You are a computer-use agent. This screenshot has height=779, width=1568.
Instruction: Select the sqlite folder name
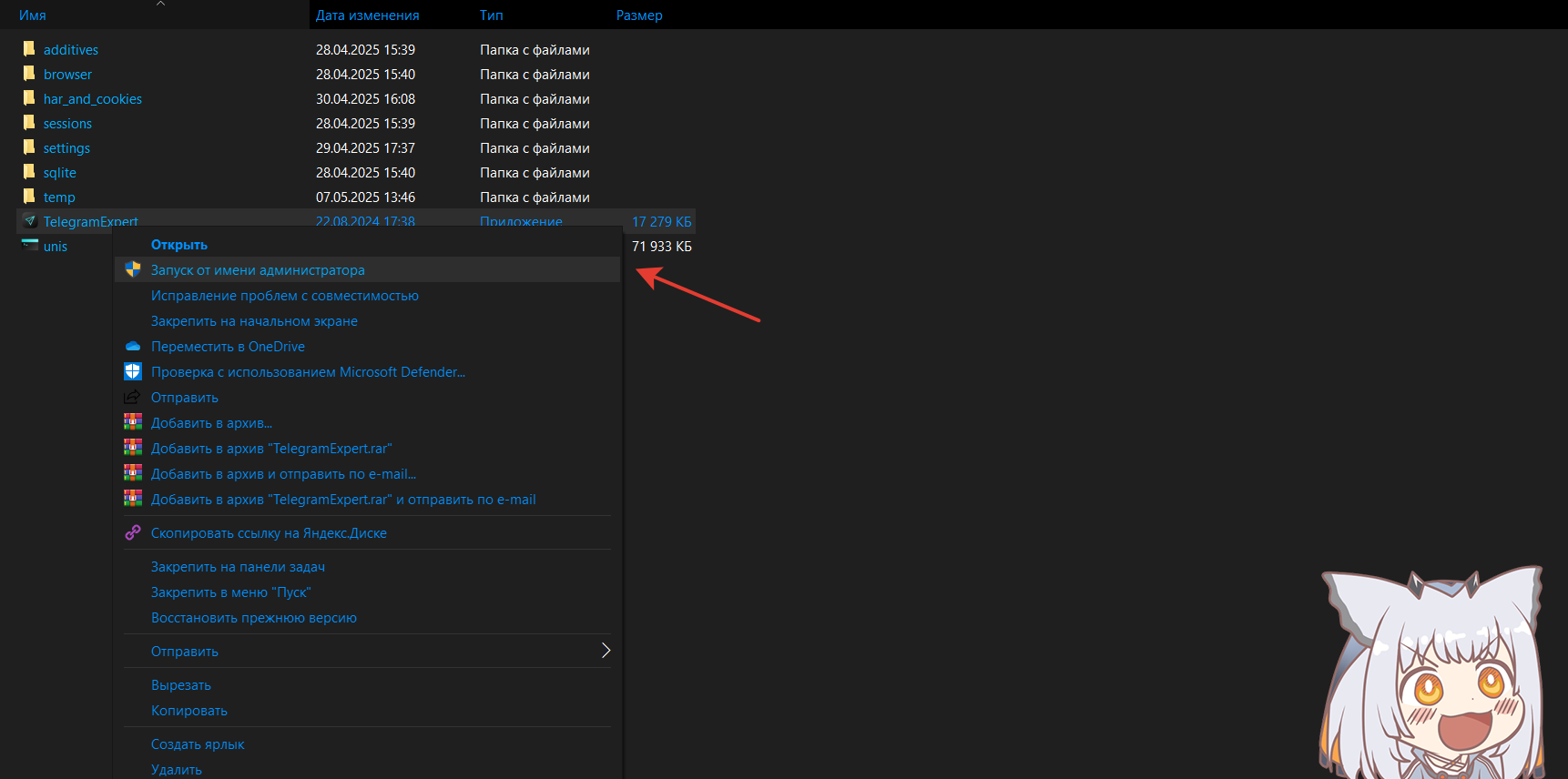coord(60,173)
